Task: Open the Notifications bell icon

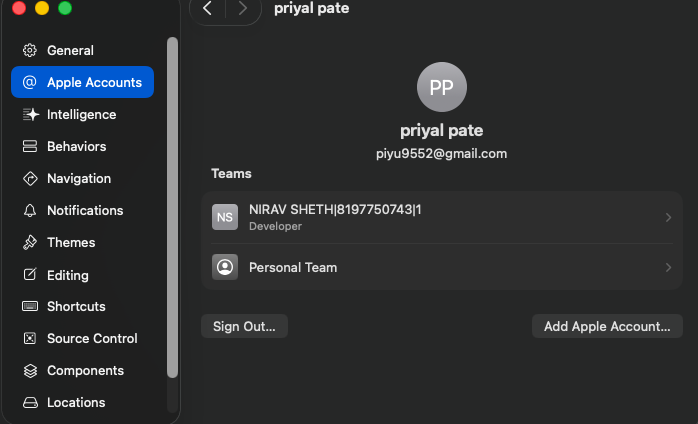Action: 30,210
